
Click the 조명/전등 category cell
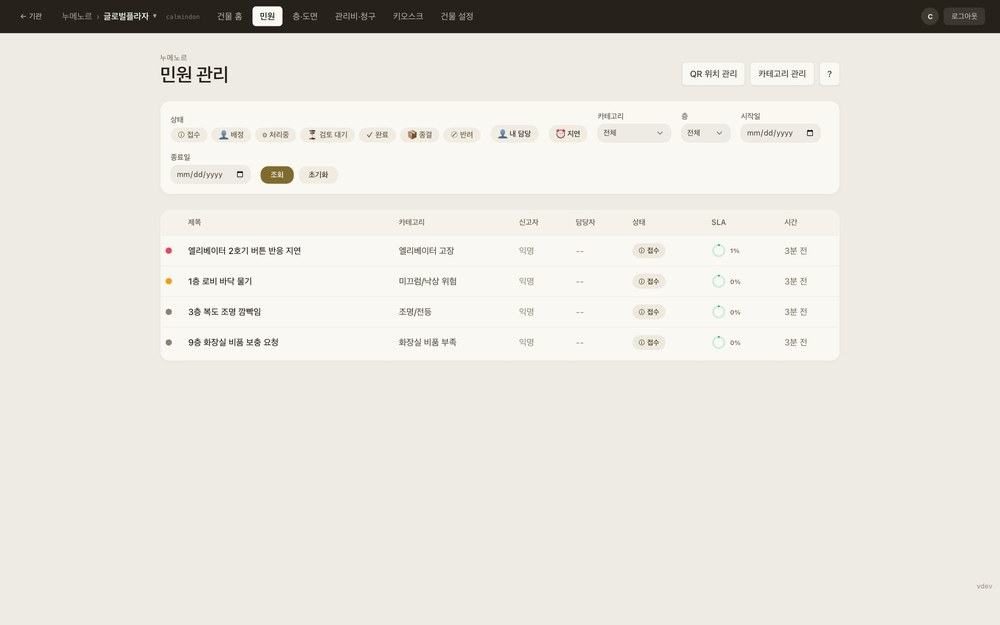415,312
